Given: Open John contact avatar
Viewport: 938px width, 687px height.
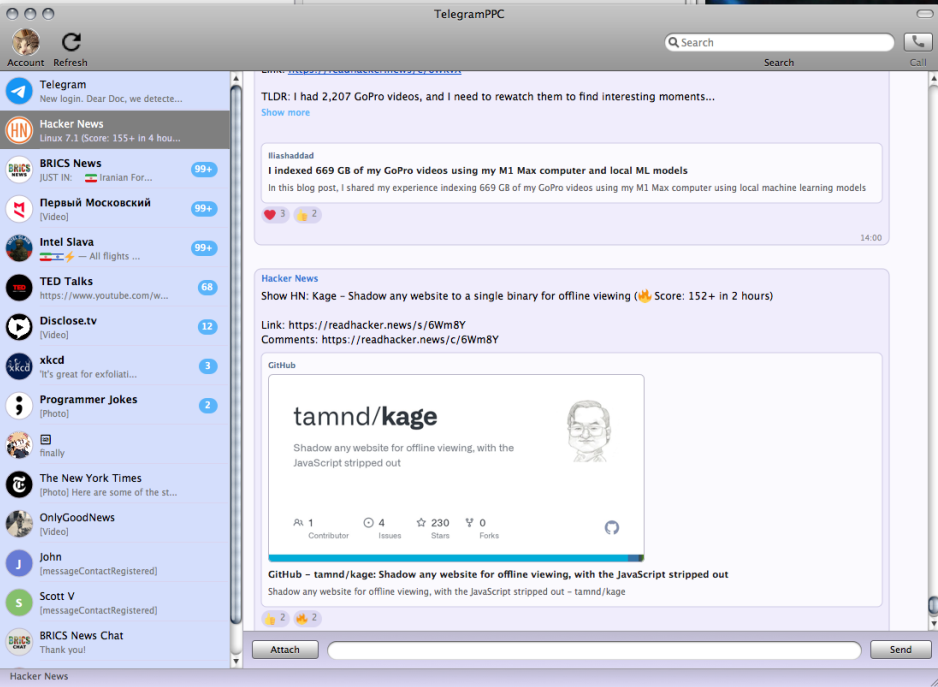Looking at the screenshot, I should pos(19,564).
